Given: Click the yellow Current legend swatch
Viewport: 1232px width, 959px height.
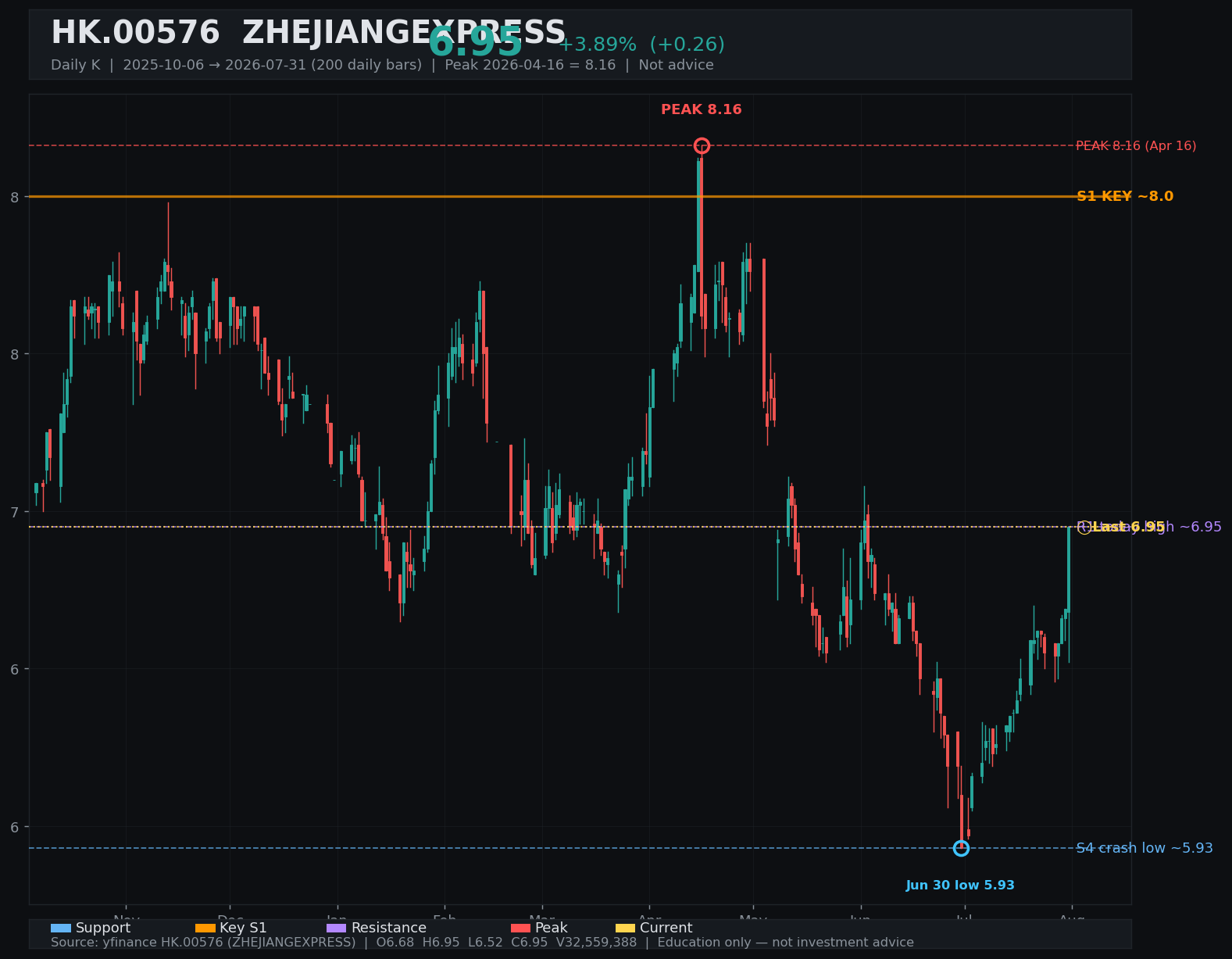Looking at the screenshot, I should (626, 928).
